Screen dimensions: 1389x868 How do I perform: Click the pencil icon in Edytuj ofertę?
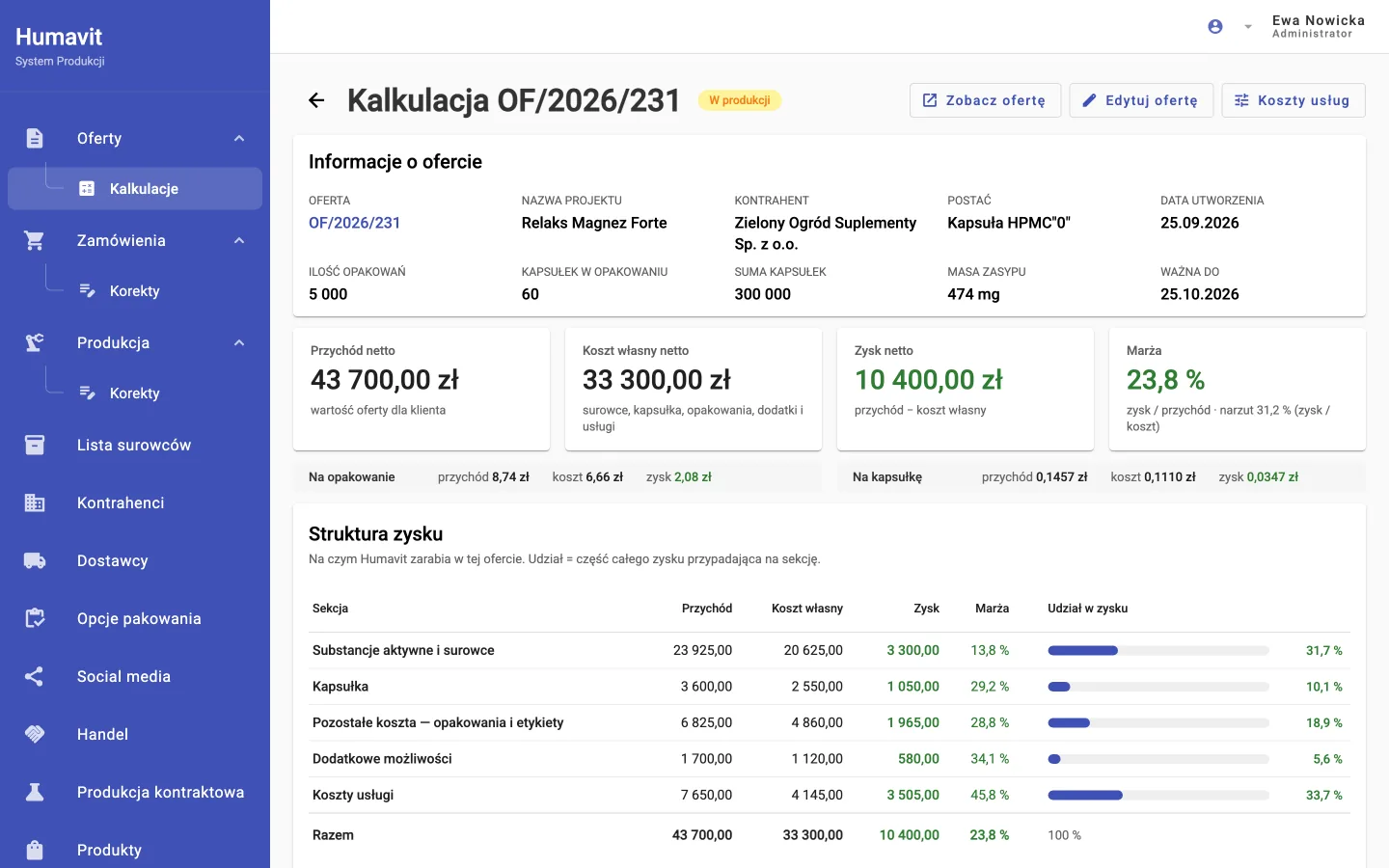[1089, 100]
